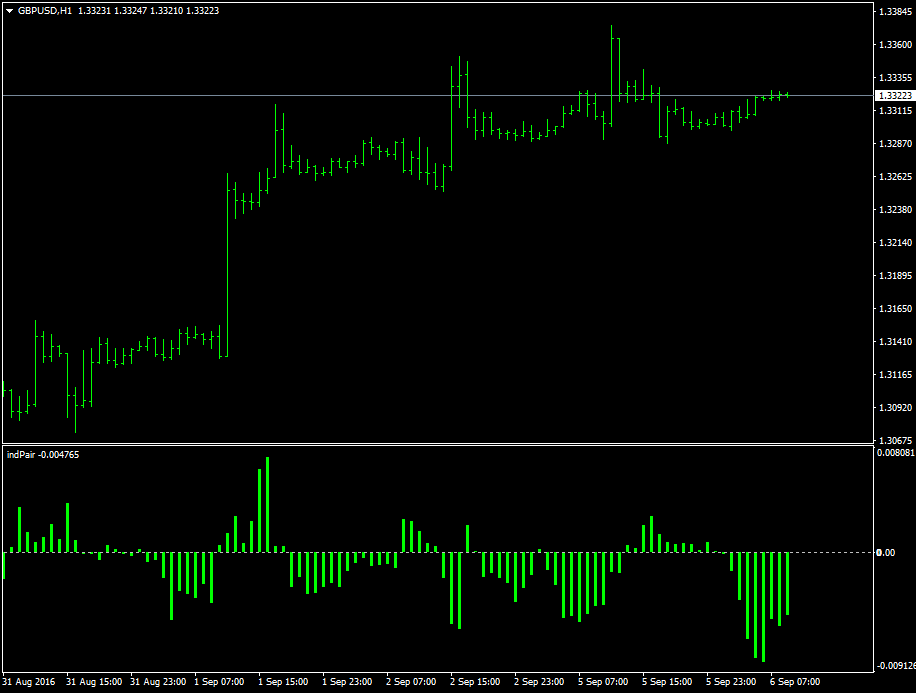The image size is (916, 693).
Task: Select the 31 Aug 23:00 time label
Action: (x=158, y=682)
